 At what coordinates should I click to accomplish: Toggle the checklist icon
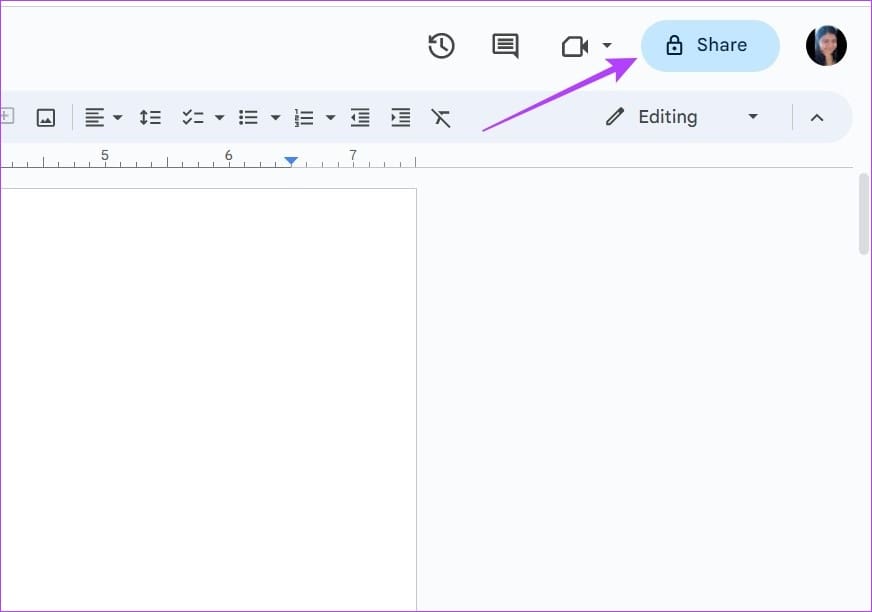click(193, 117)
